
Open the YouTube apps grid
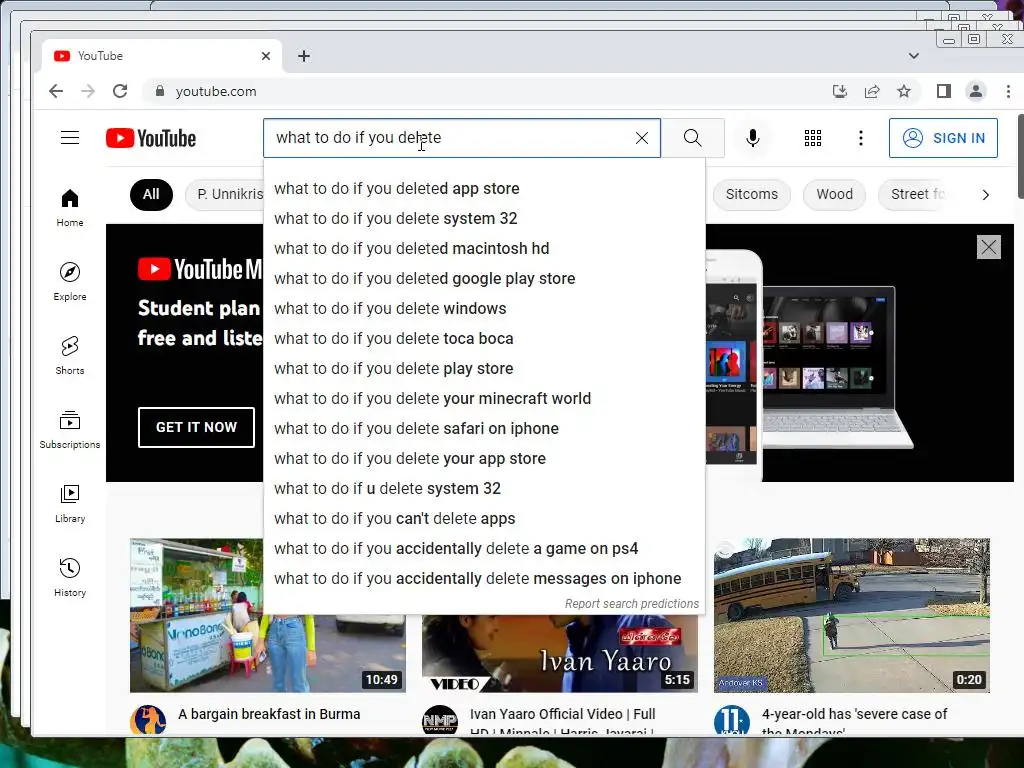[x=813, y=138]
